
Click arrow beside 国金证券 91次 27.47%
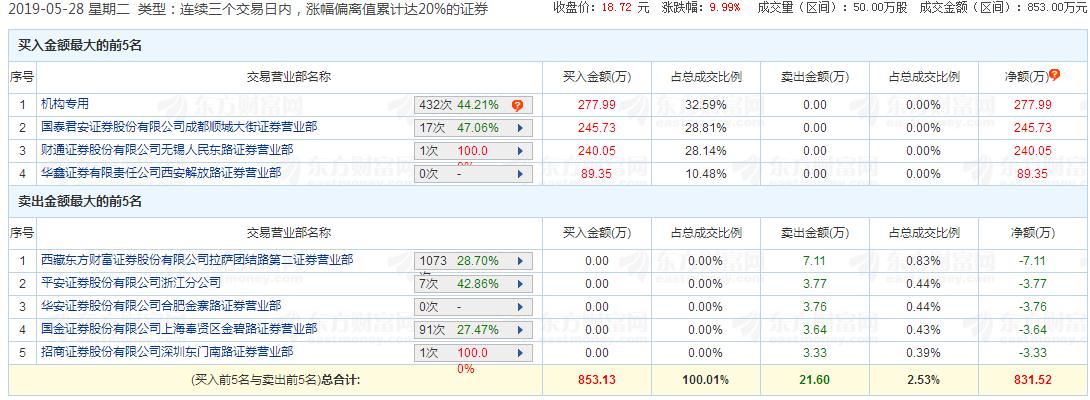click(x=518, y=330)
